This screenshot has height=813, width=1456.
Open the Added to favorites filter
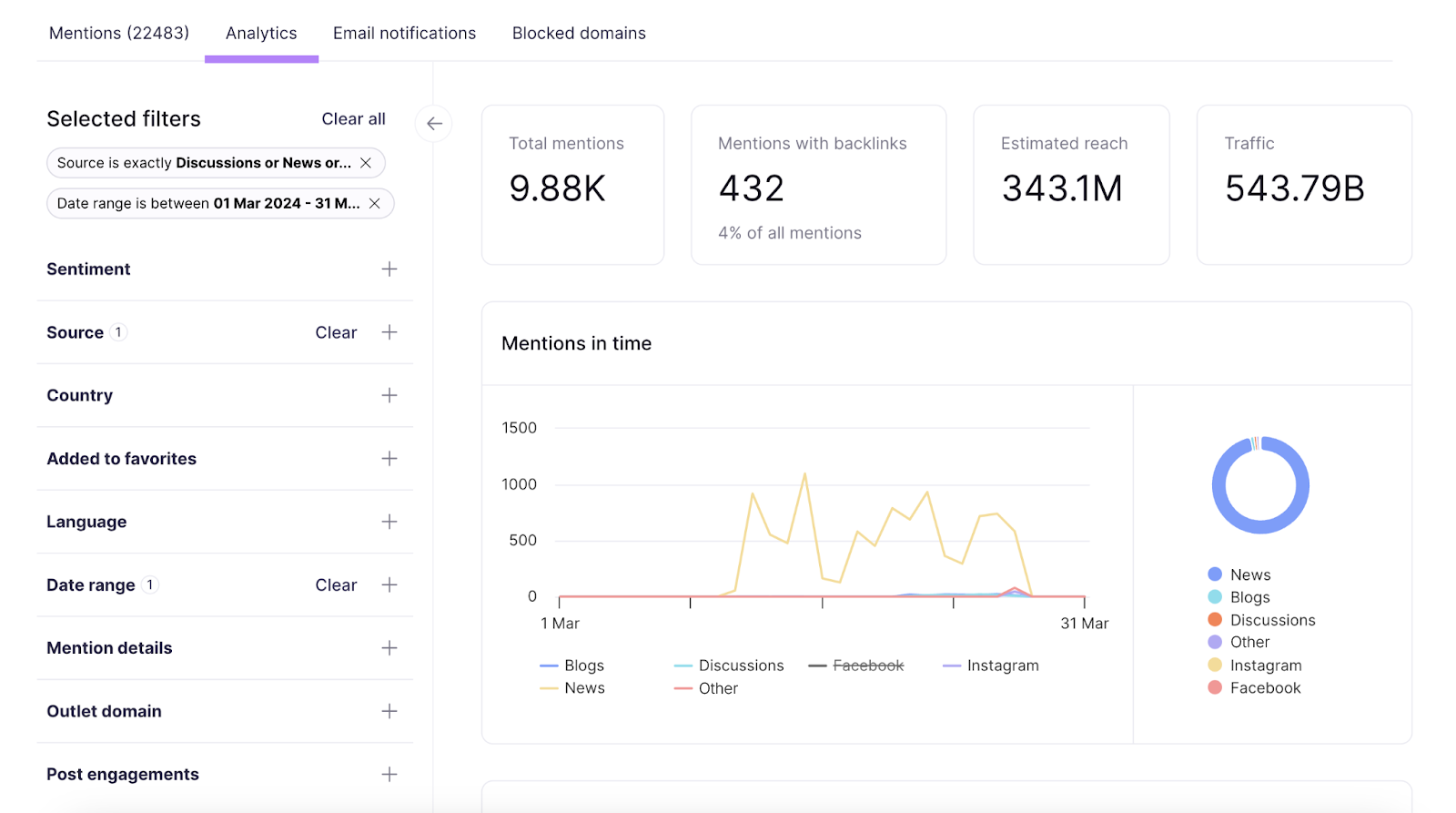(x=389, y=459)
